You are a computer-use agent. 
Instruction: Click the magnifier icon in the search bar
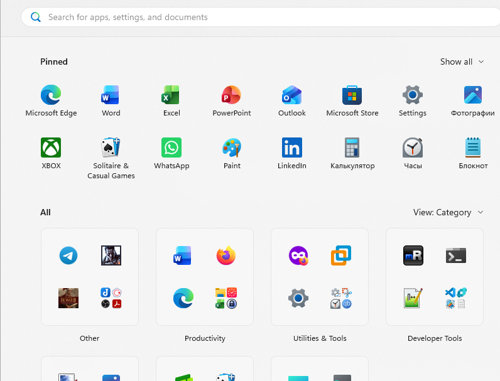[36, 17]
